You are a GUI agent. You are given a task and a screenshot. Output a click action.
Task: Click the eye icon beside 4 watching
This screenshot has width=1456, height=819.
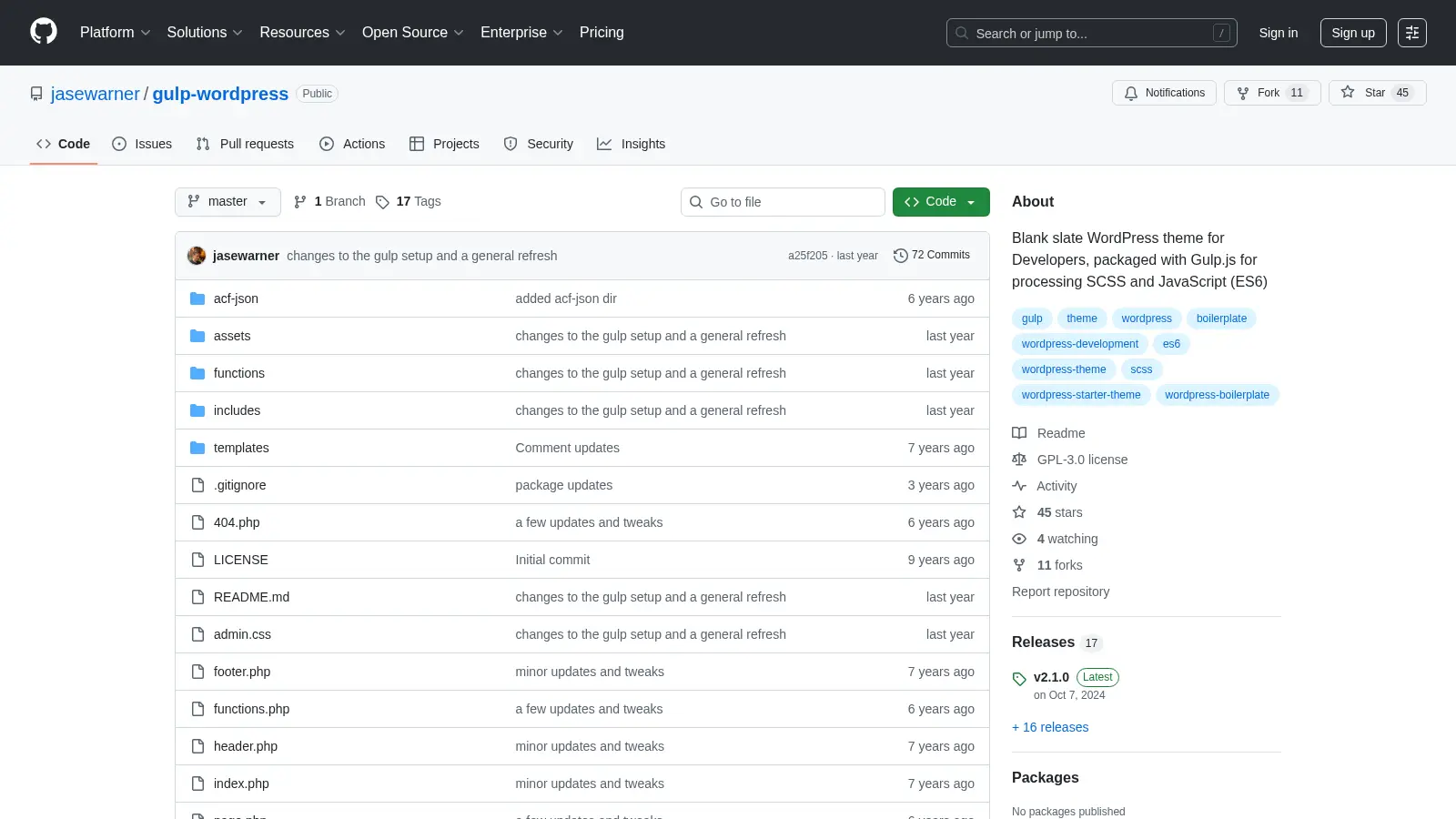click(1019, 539)
